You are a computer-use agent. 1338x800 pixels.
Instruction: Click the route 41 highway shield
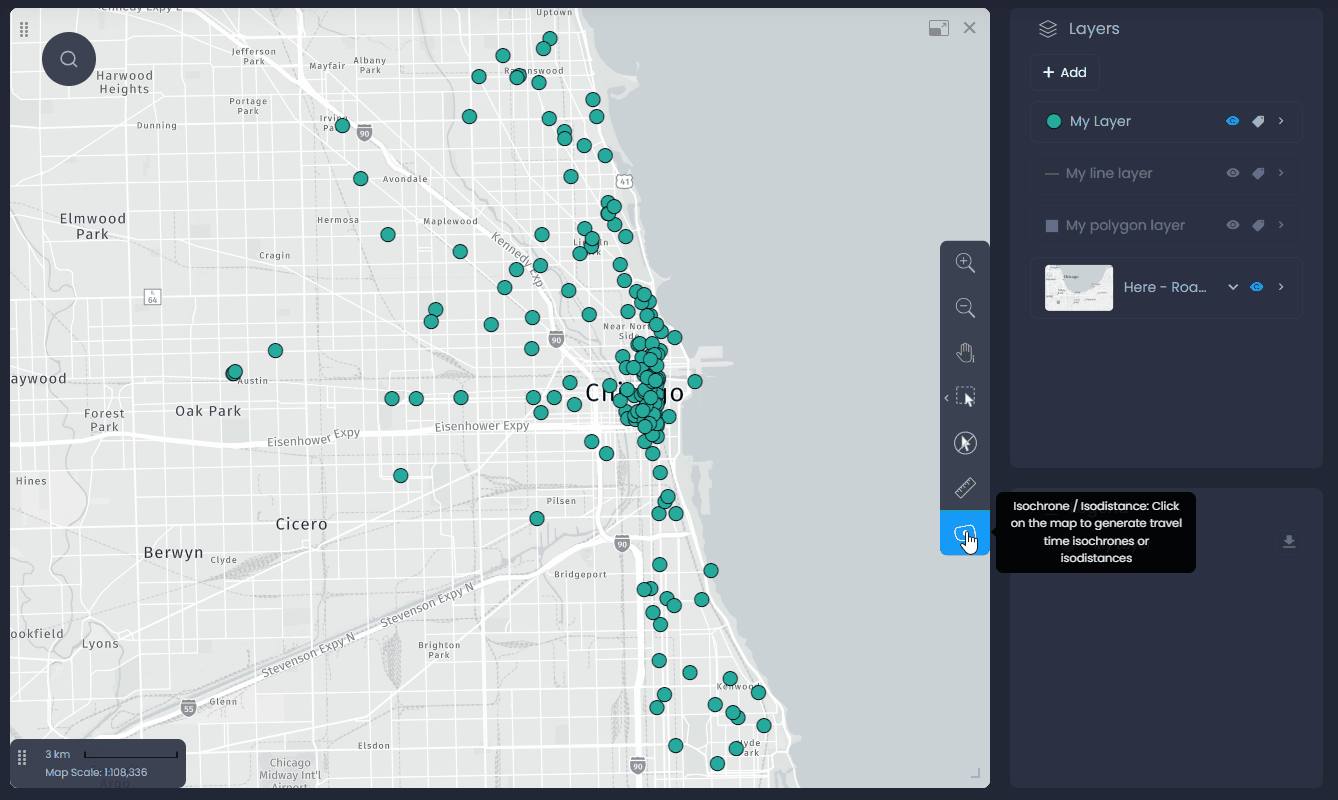tap(625, 181)
